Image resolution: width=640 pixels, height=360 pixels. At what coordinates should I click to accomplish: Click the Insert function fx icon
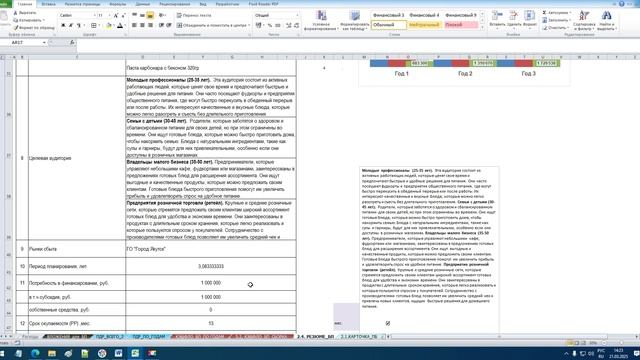pyautogui.click(x=72, y=42)
